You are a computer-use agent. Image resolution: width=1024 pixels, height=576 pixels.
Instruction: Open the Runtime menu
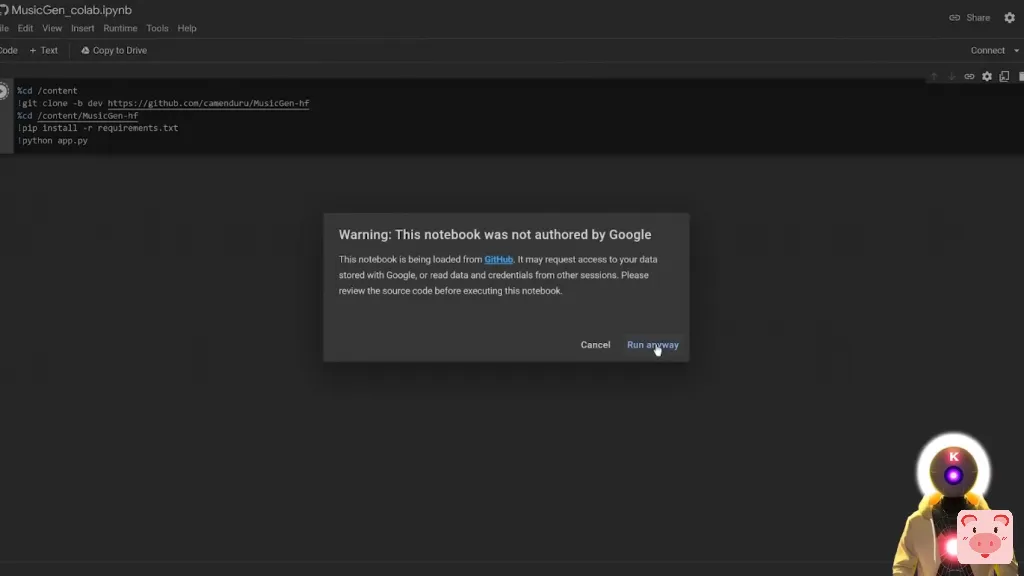[x=120, y=28]
